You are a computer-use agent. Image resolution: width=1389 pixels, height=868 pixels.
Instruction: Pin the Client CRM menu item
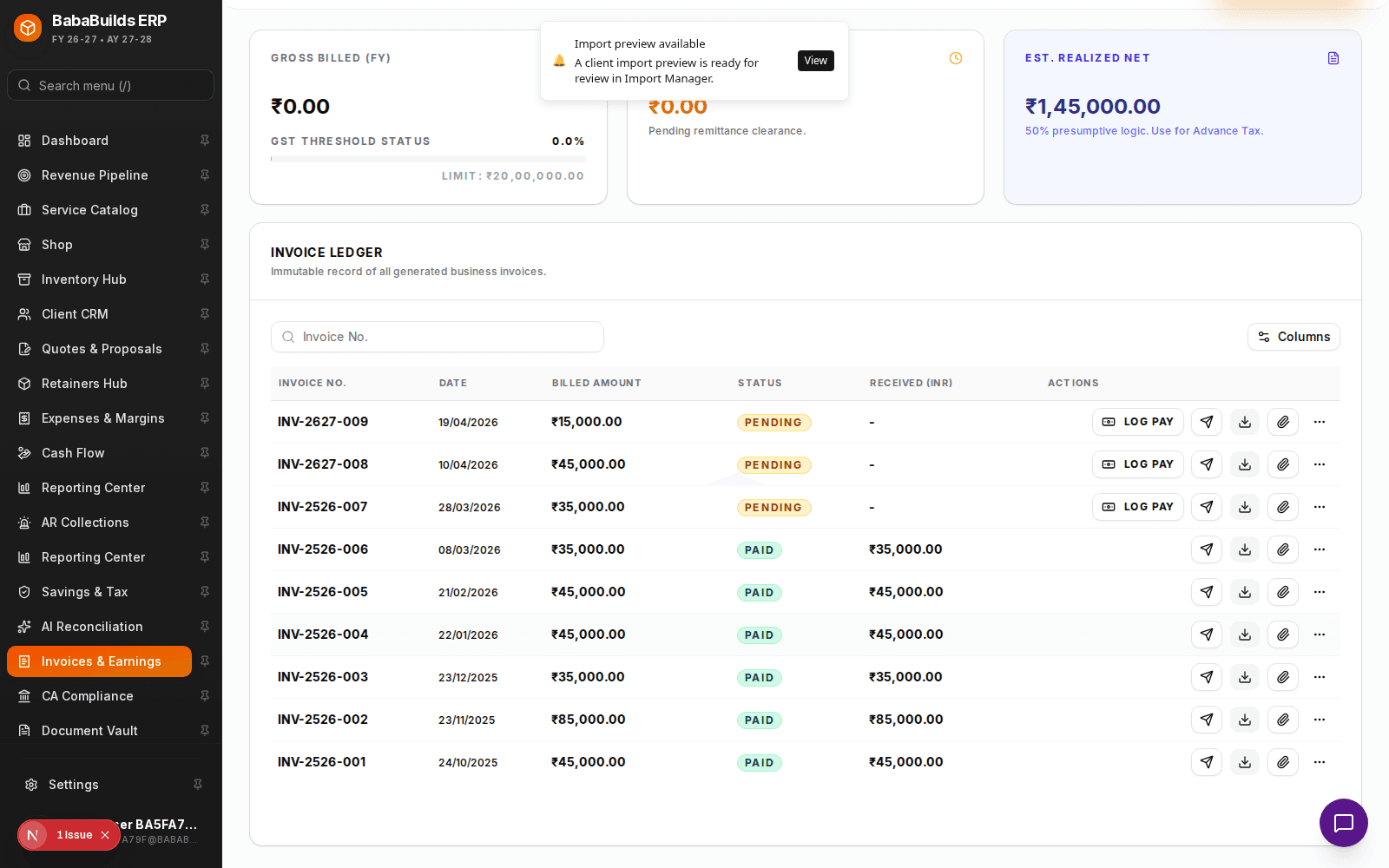coord(205,314)
